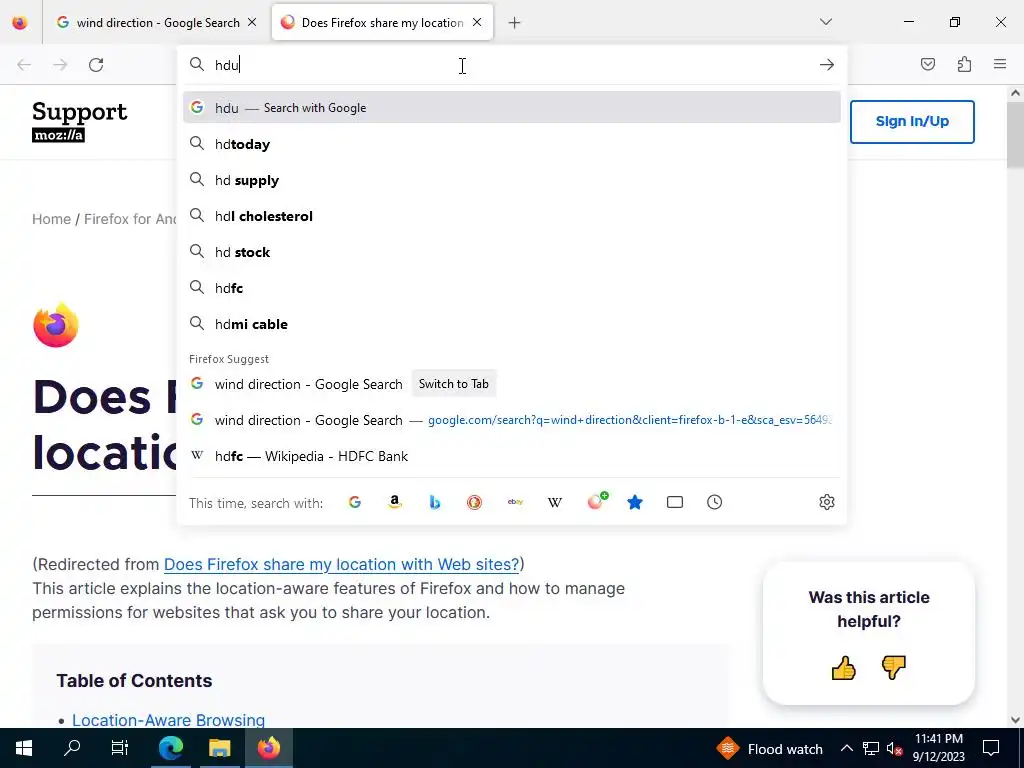Viewport: 1024px width, 768px height.
Task: Switch to wind direction Google Search tab
Action: [157, 23]
